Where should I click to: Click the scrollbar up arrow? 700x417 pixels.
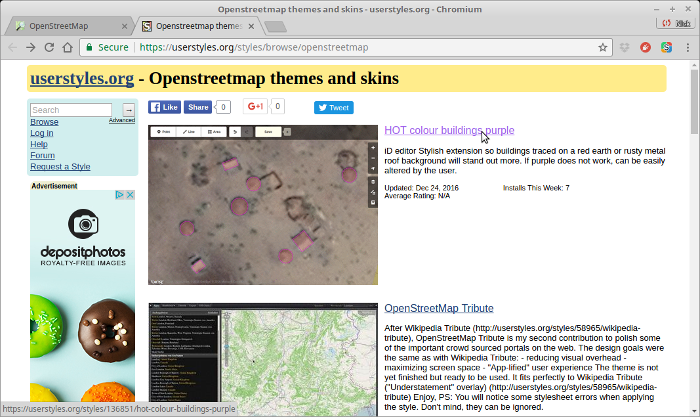694,65
